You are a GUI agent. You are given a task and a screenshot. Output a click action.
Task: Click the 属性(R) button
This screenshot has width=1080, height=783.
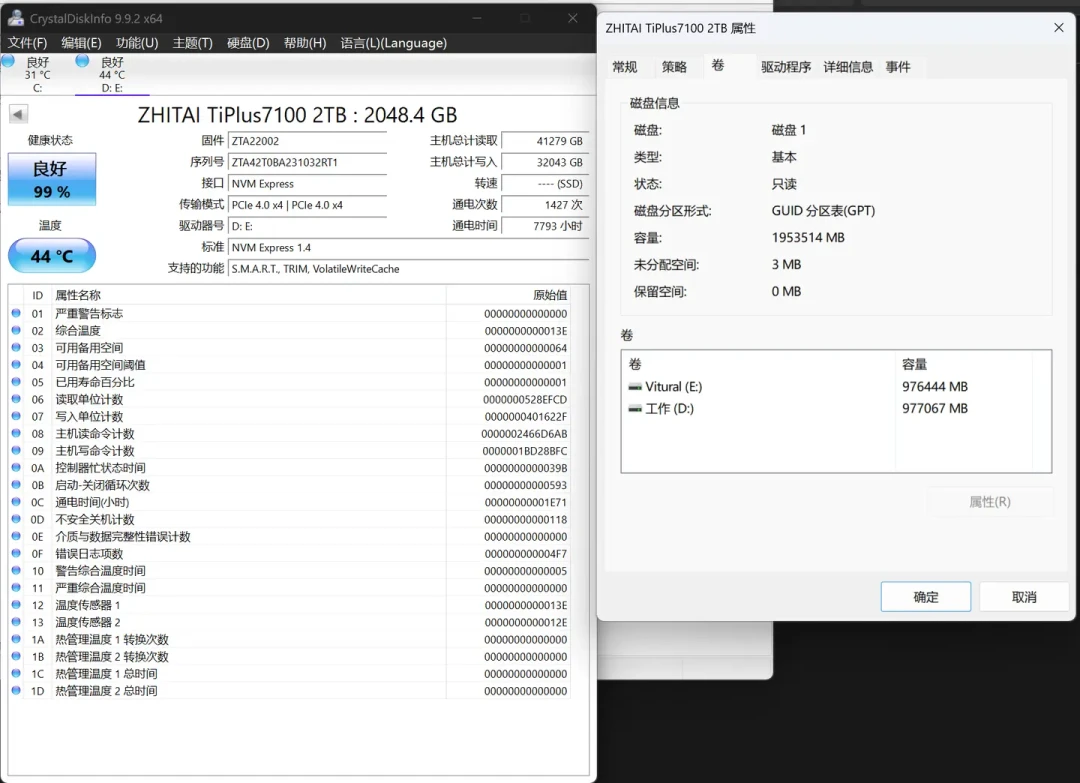(990, 502)
